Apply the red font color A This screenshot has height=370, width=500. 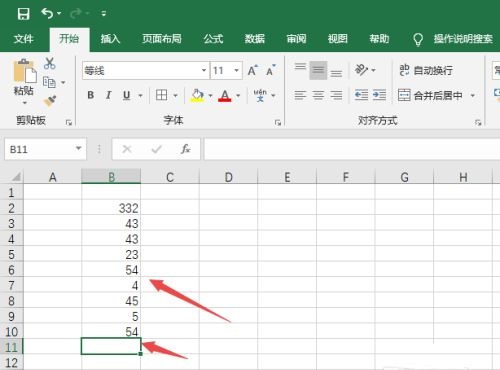225,95
